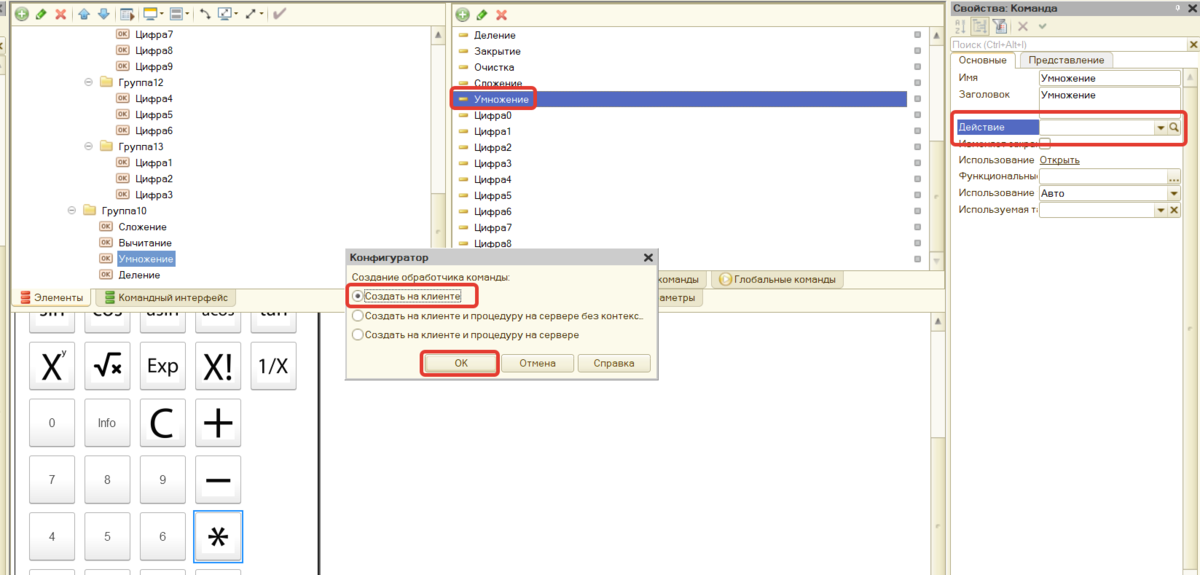Switch to the Командный интерфейс tab
Screen dimensions: 1200x575
click(x=165, y=297)
